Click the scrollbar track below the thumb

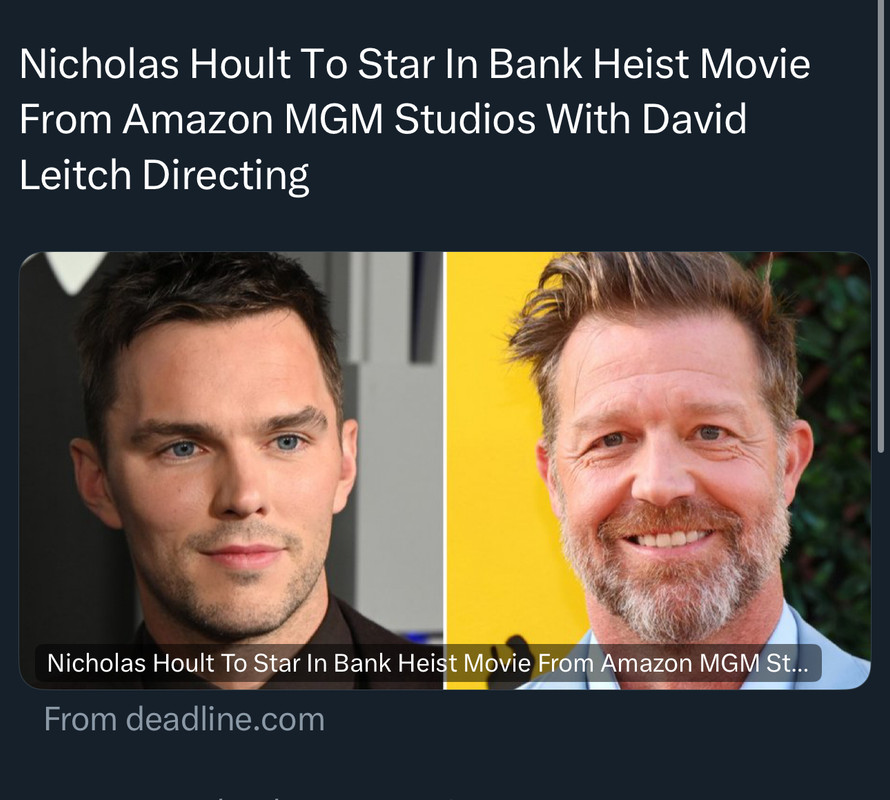pos(881,625)
